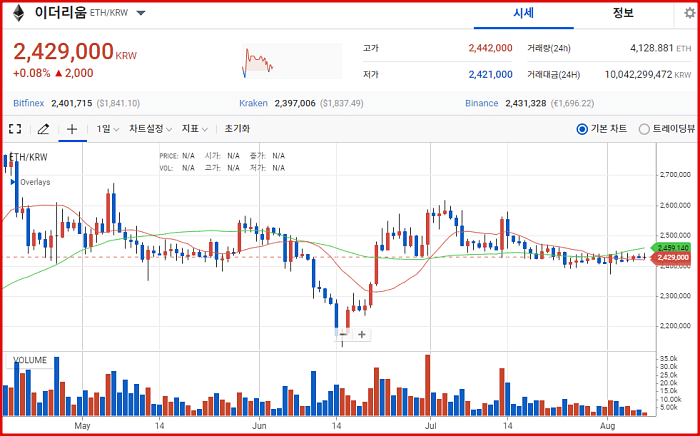
Task: Open the 지표 indicators dropdown
Action: click(195, 129)
